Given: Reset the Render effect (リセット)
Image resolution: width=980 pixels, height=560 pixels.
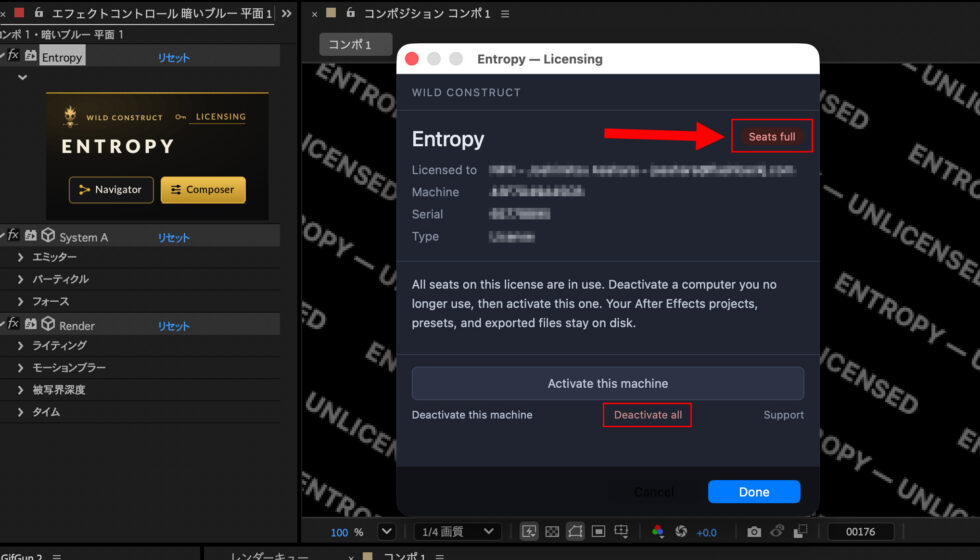Looking at the screenshot, I should point(173,326).
